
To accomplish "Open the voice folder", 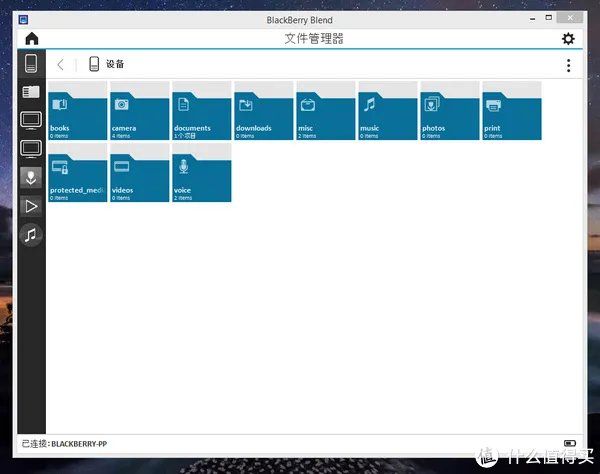I will tap(201, 173).
